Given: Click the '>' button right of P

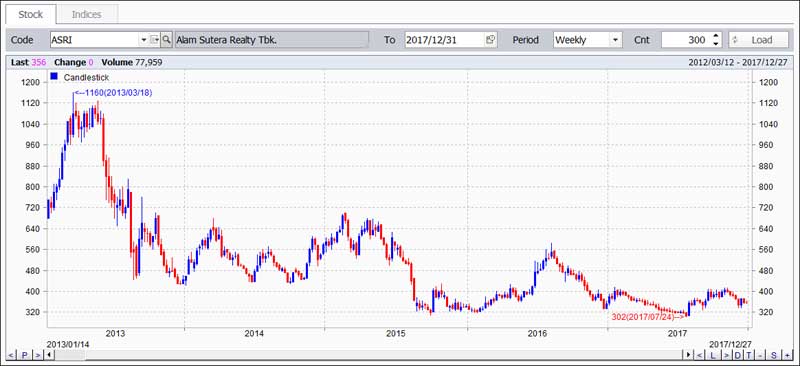Looking at the screenshot, I should (38, 355).
